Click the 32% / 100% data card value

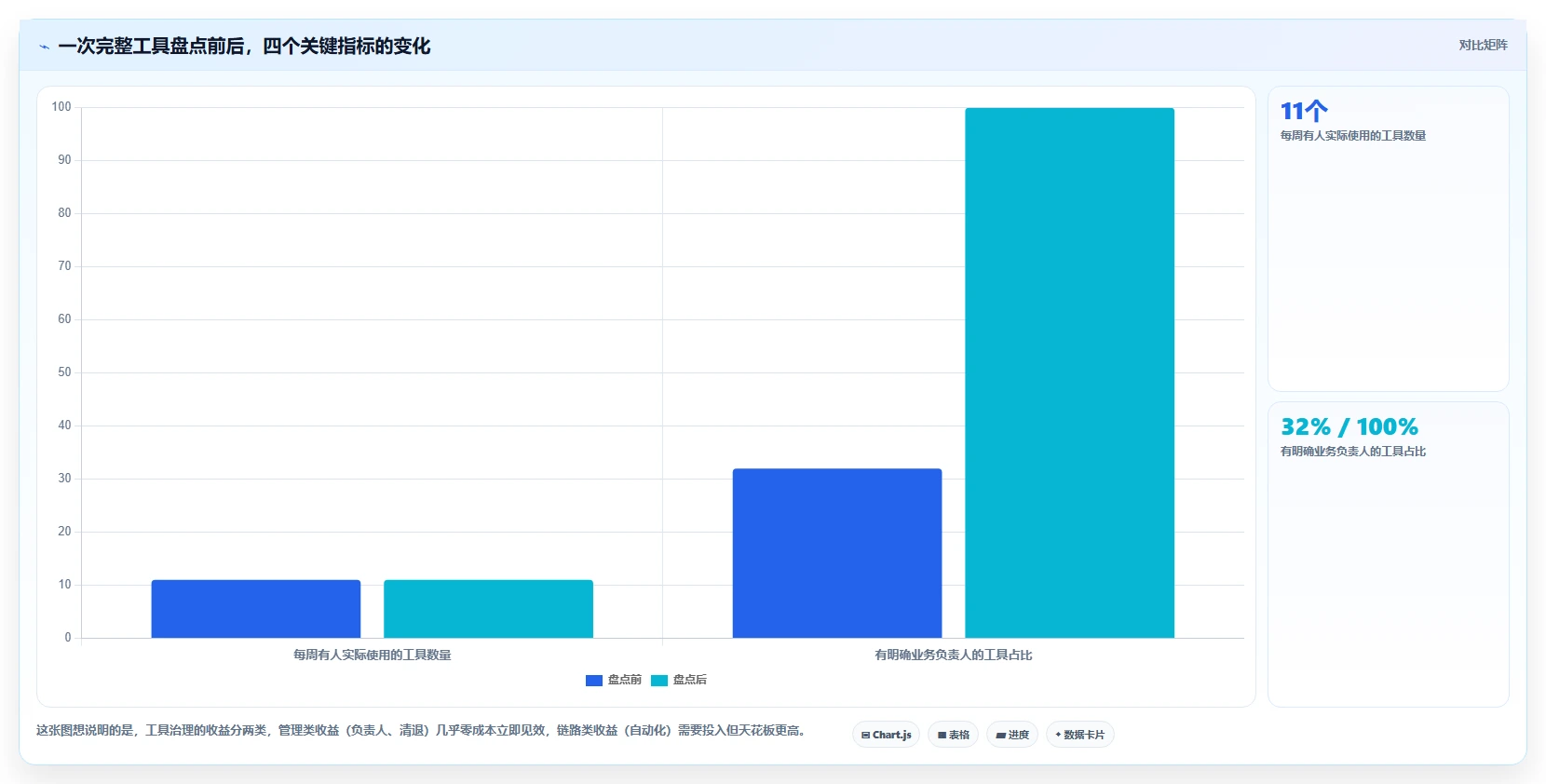(x=1349, y=426)
